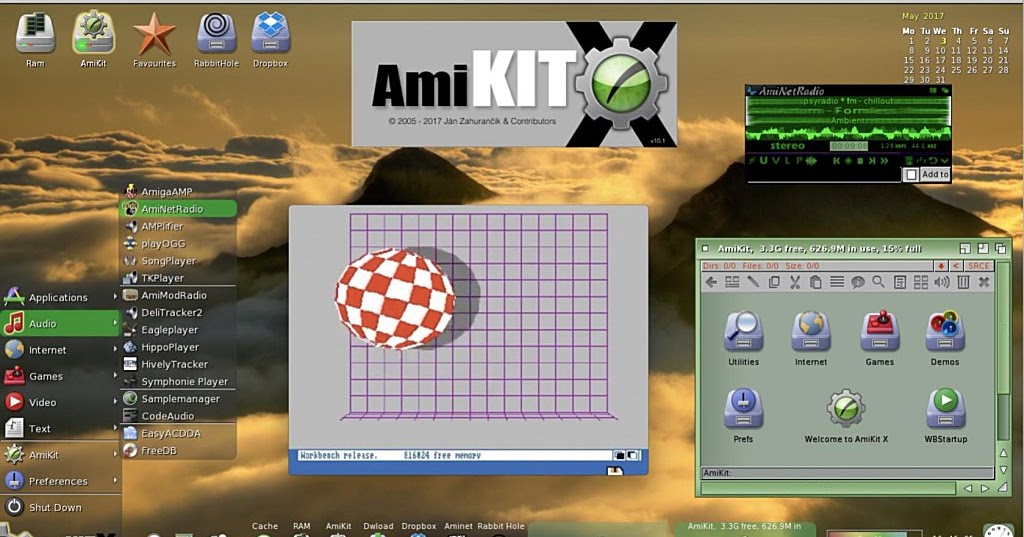Expand the Video submenu
1024x537 pixels.
60,402
